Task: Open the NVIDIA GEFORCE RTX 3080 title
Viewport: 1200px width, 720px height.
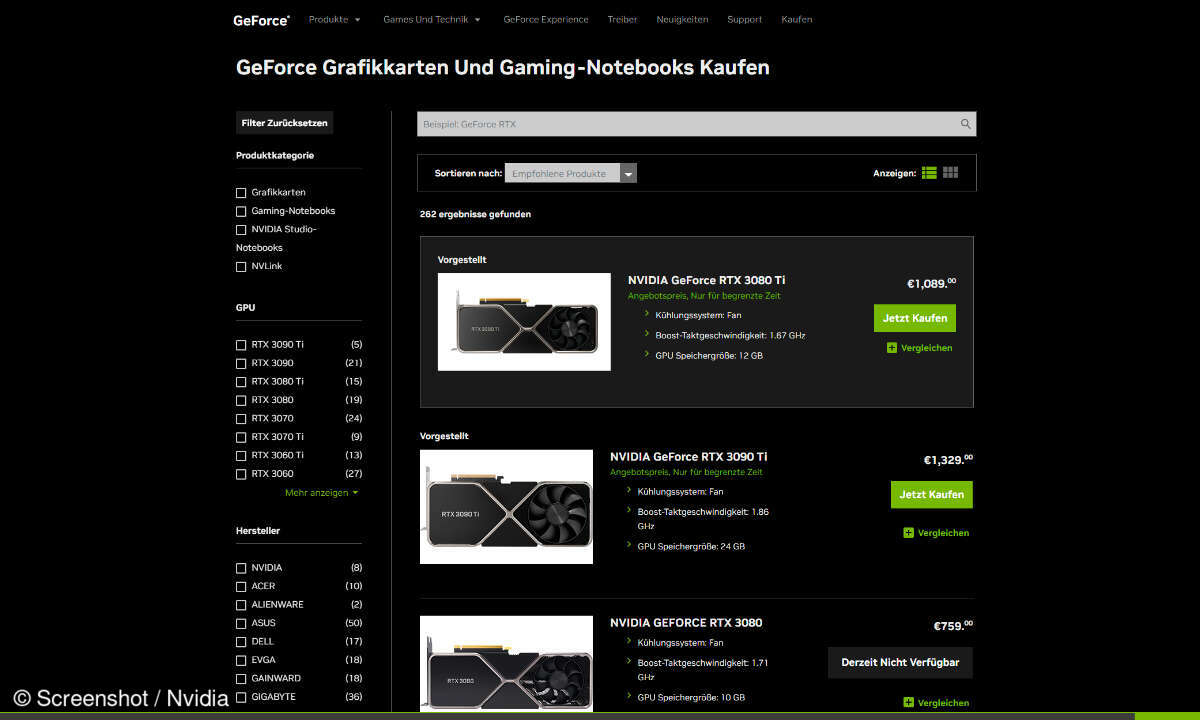Action: tap(686, 622)
